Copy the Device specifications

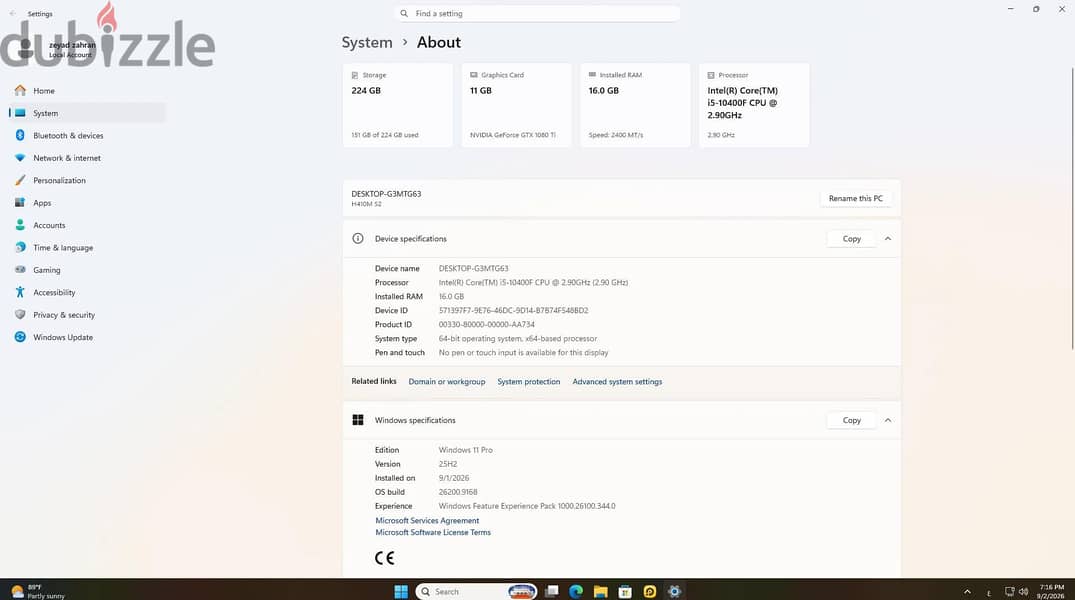[851, 239]
